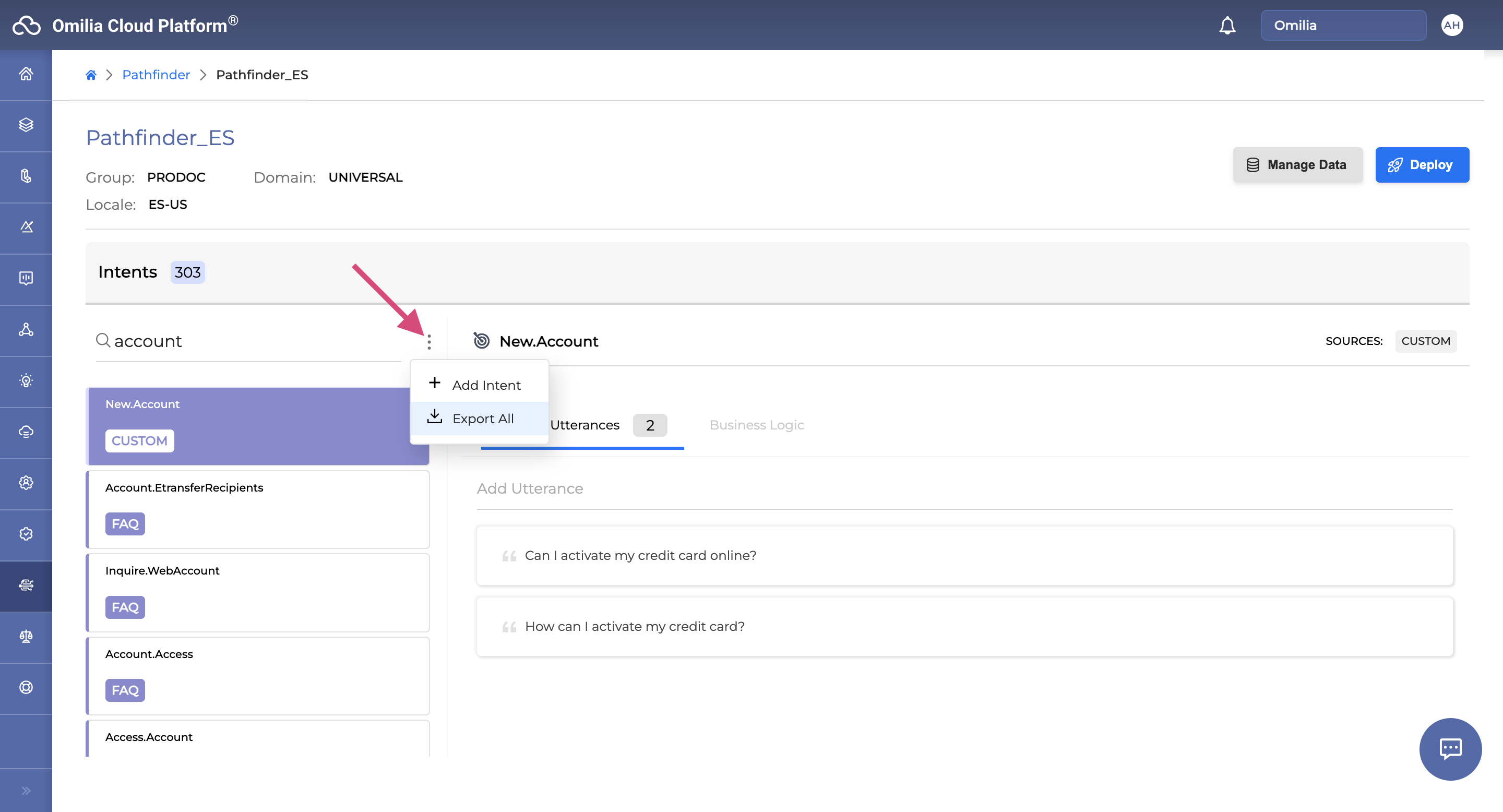Click the home icon in the breadcrumb
This screenshot has height=812, width=1503.
point(91,75)
